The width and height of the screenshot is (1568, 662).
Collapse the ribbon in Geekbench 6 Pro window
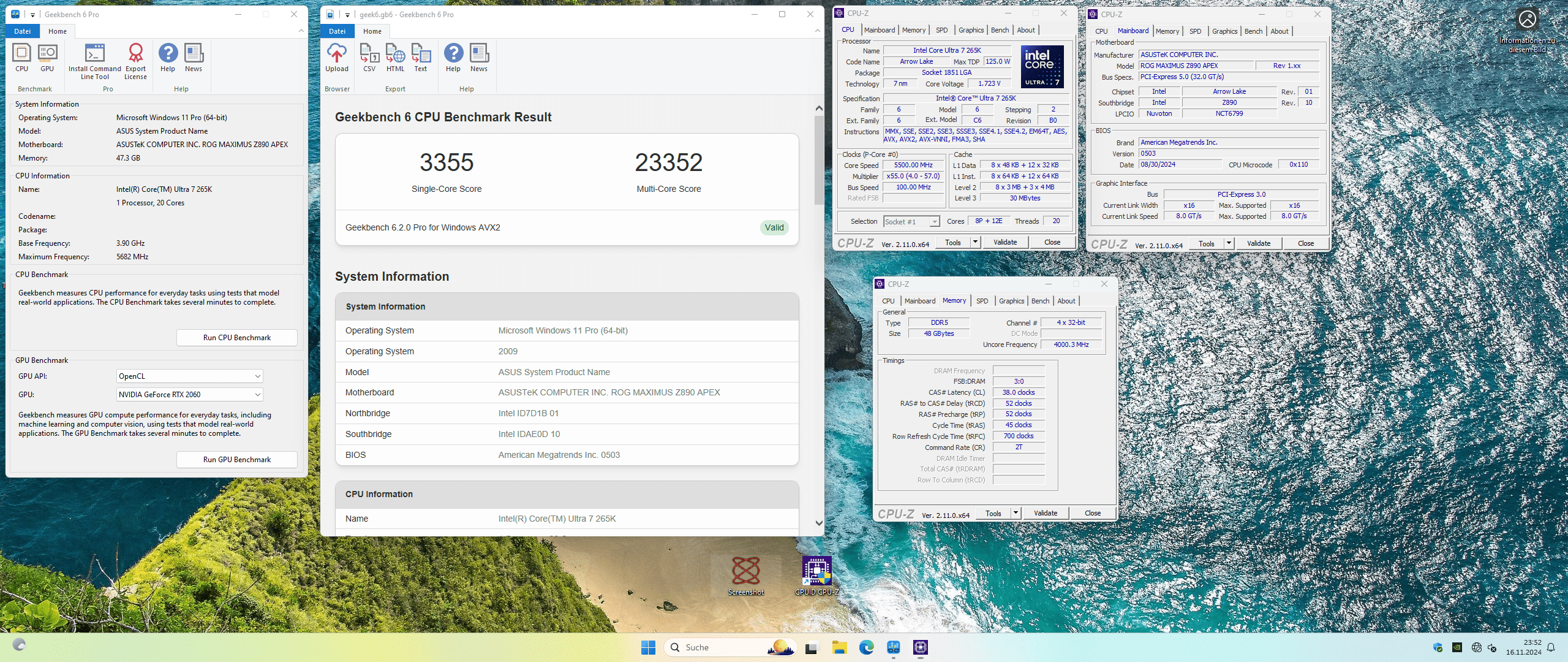pos(301,31)
